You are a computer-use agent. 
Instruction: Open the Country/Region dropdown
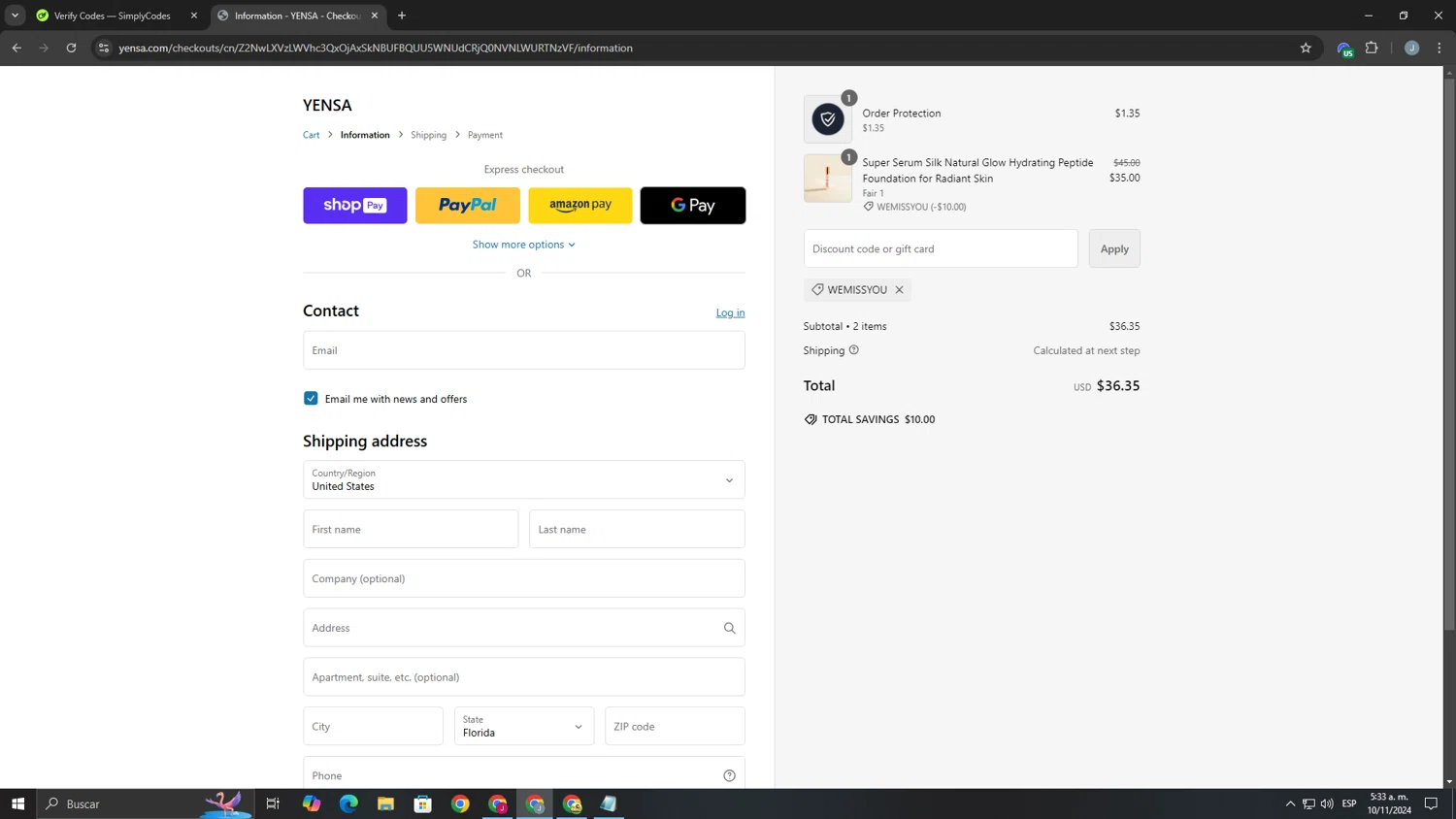524,479
